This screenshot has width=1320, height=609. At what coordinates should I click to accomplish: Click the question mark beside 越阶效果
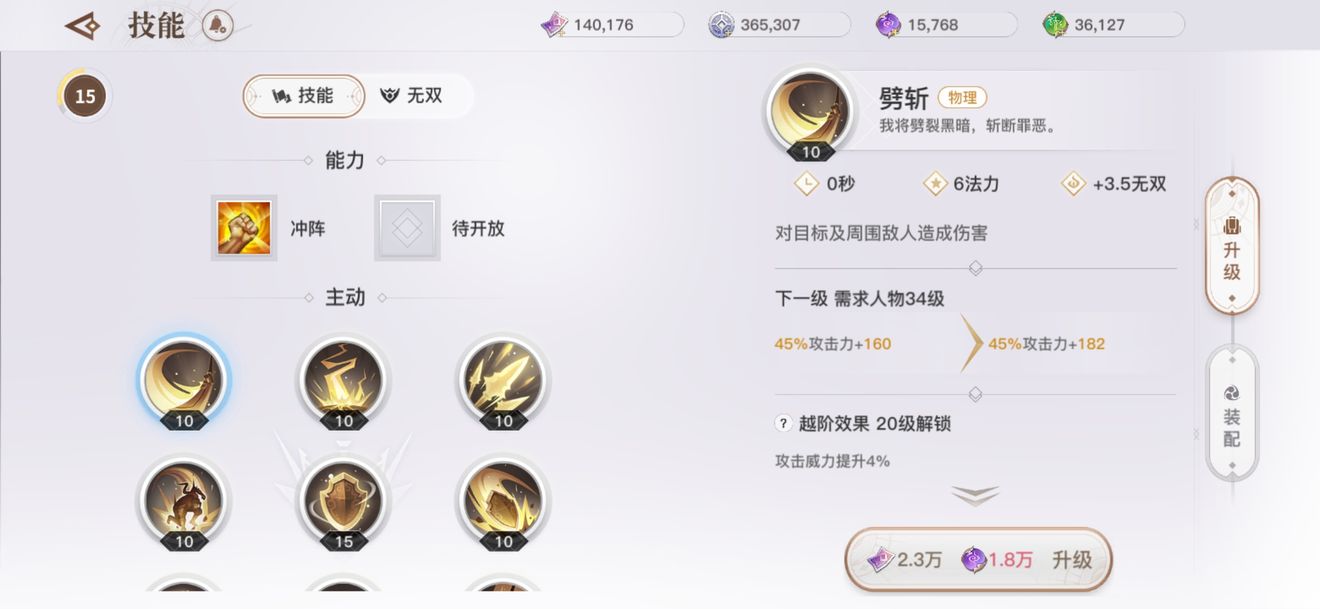[x=783, y=423]
